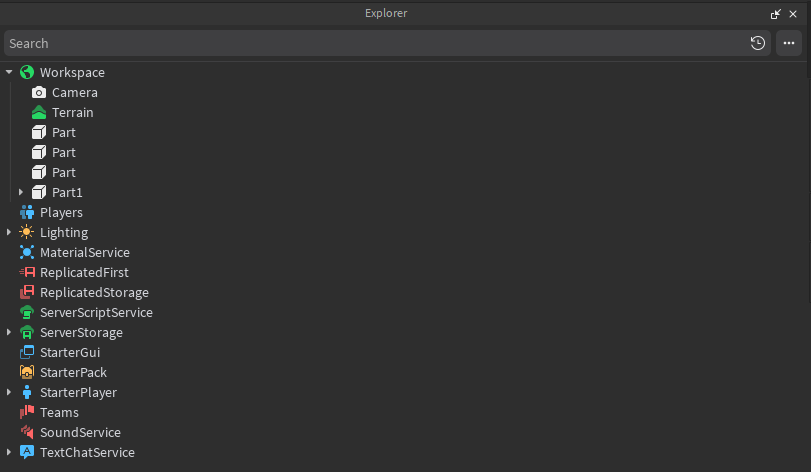811x472 pixels.
Task: Select StarterGui in the tree
Action: pos(70,353)
